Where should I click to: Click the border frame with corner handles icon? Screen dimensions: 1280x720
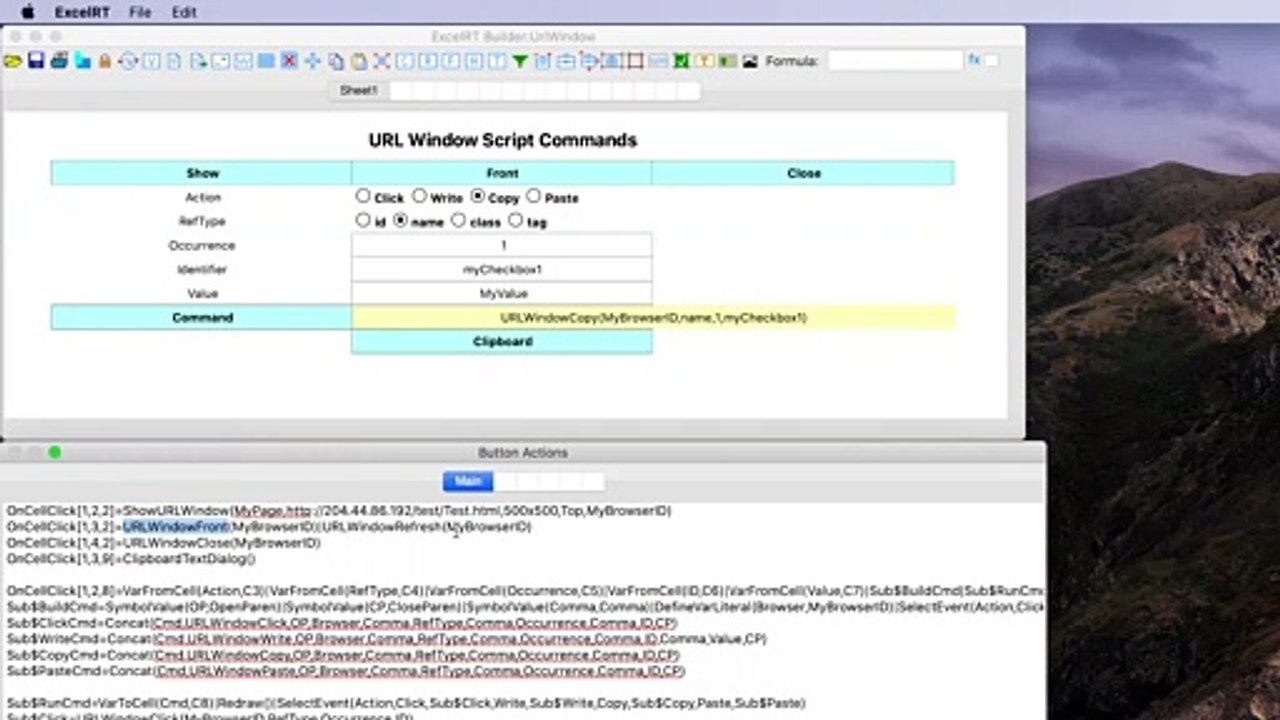tap(634, 61)
